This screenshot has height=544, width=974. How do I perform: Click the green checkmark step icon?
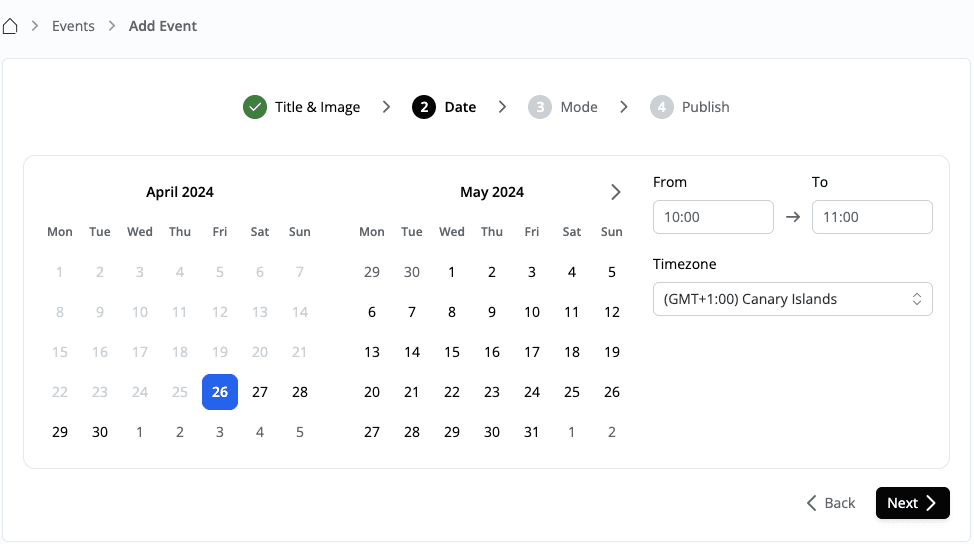[x=255, y=107]
